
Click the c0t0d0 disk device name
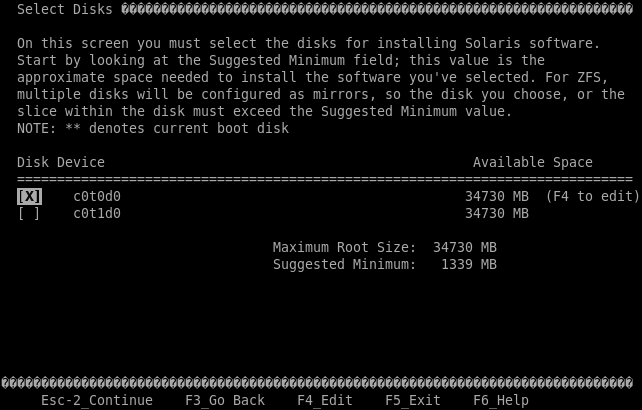[97, 197]
